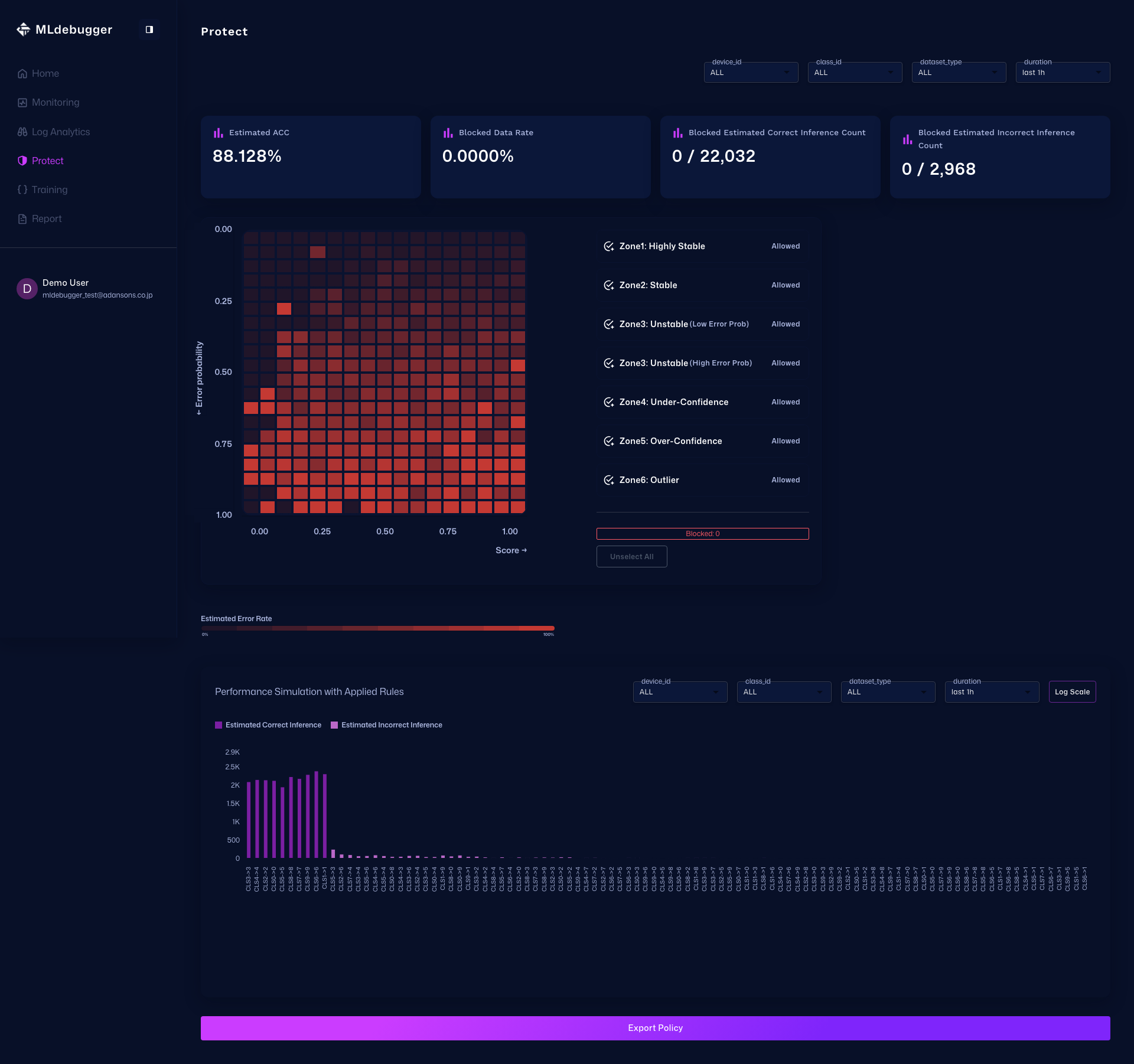Click the Home sidebar icon
The height and width of the screenshot is (1064, 1134).
22,74
